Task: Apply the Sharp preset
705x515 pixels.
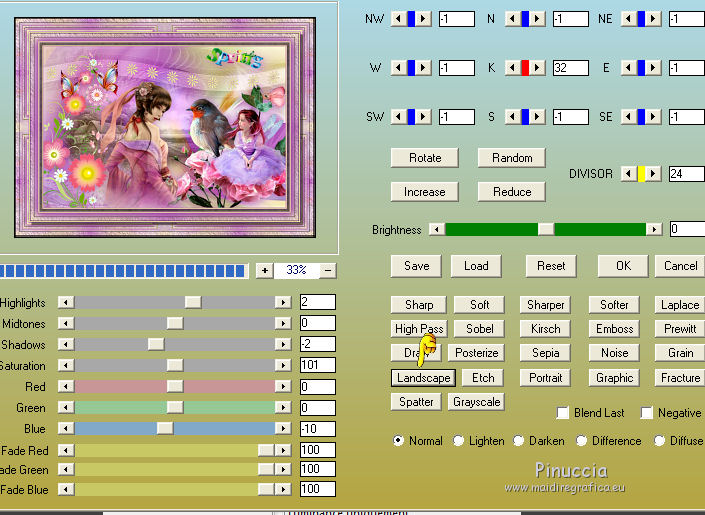Action: (x=419, y=305)
